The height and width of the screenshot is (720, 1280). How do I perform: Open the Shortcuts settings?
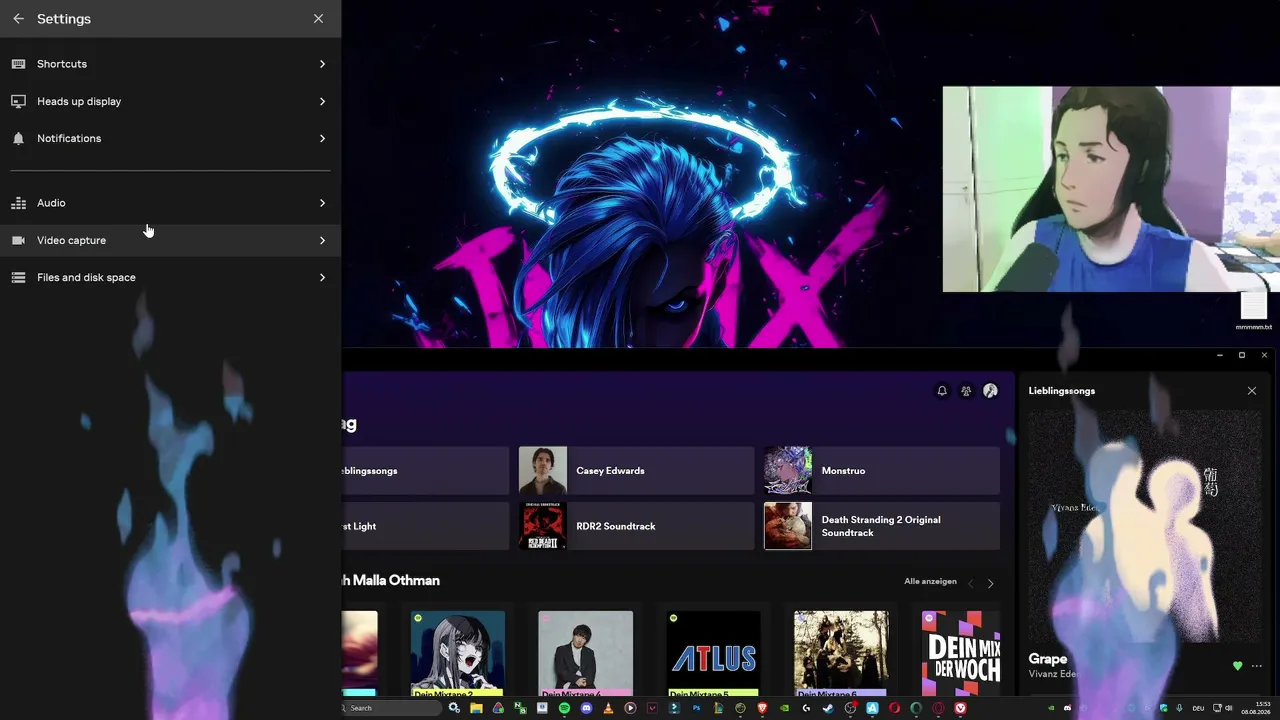pos(170,64)
